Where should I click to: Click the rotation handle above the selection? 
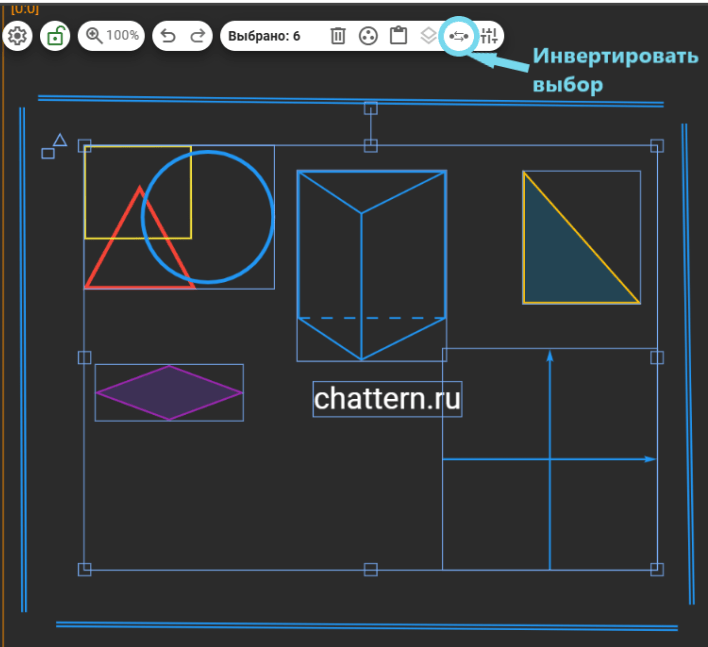click(x=371, y=108)
